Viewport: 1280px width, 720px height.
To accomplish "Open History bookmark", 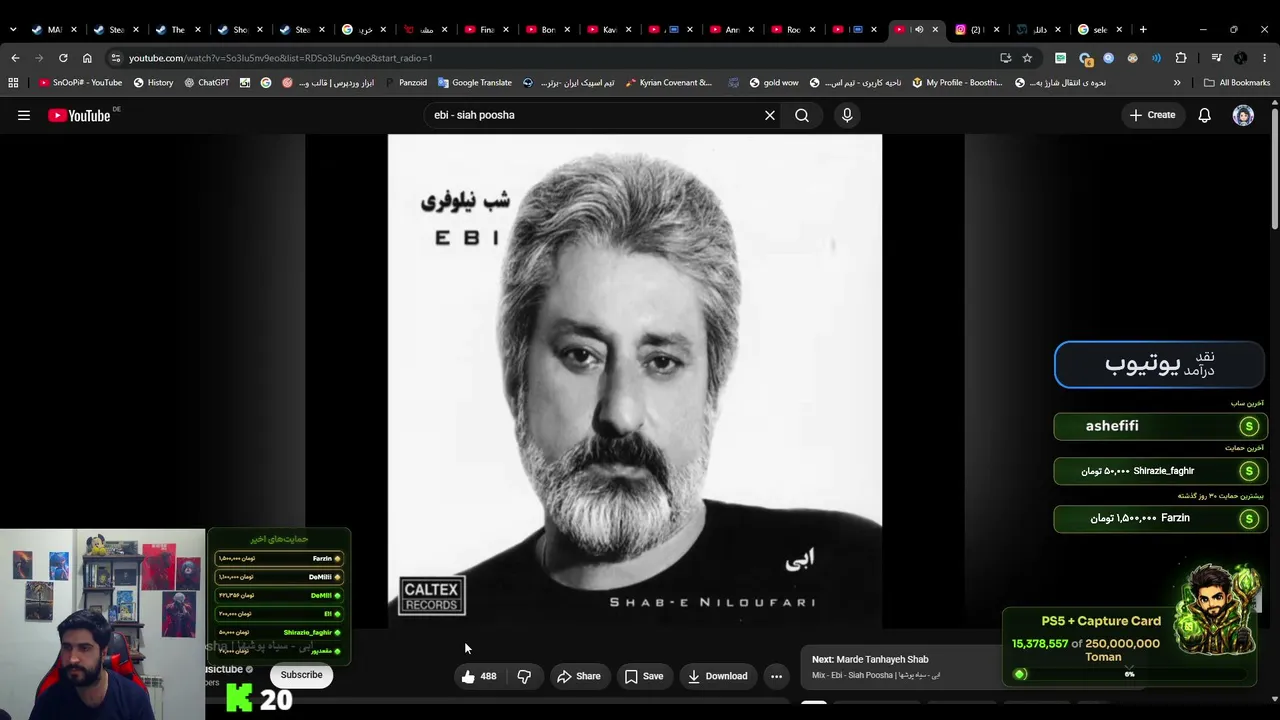I will pos(153,83).
